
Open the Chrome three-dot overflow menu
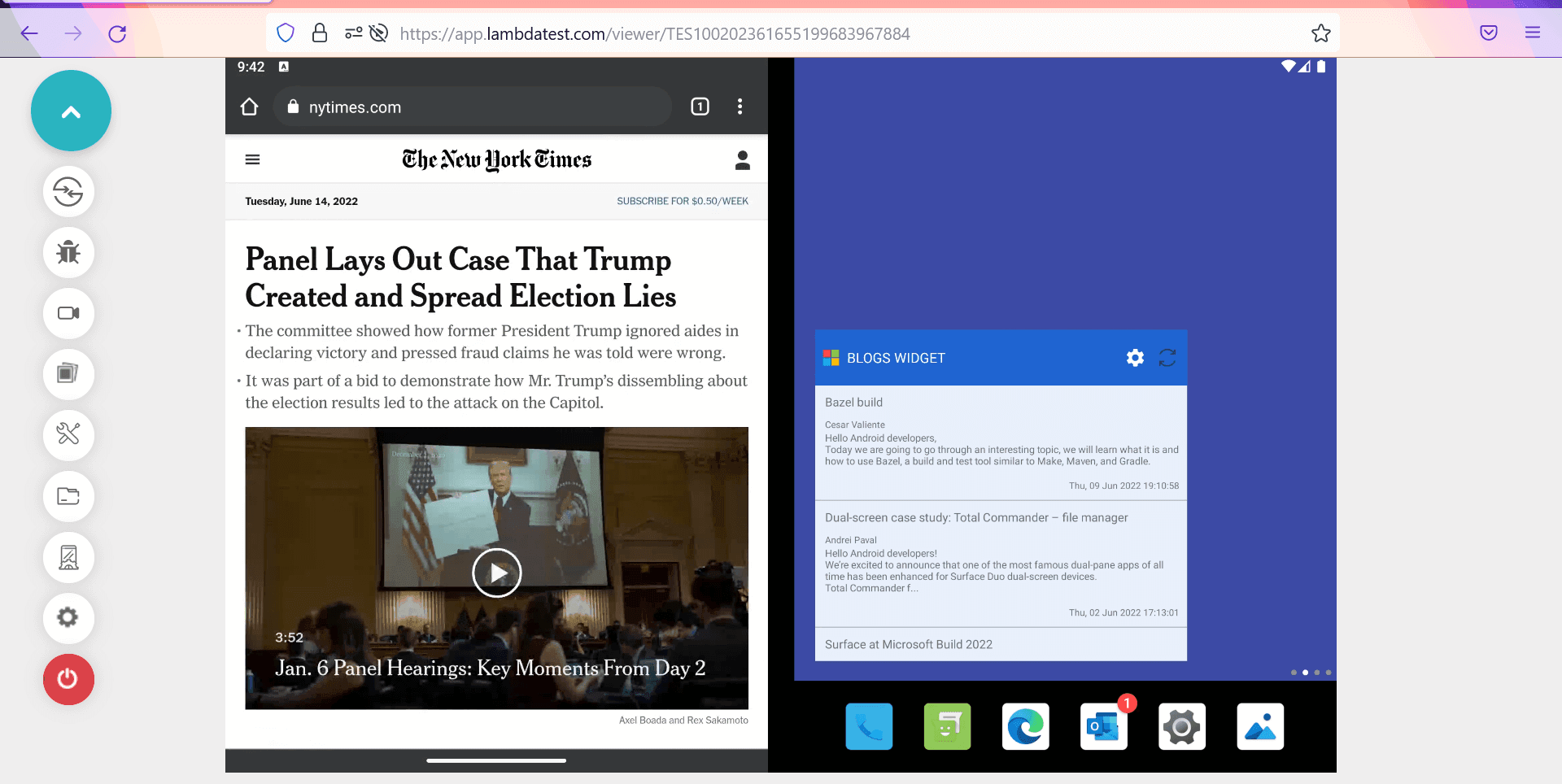[x=740, y=107]
